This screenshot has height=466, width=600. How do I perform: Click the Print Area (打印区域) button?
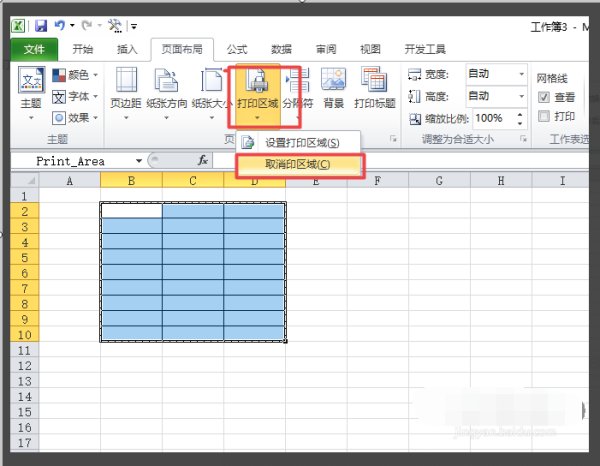click(258, 95)
